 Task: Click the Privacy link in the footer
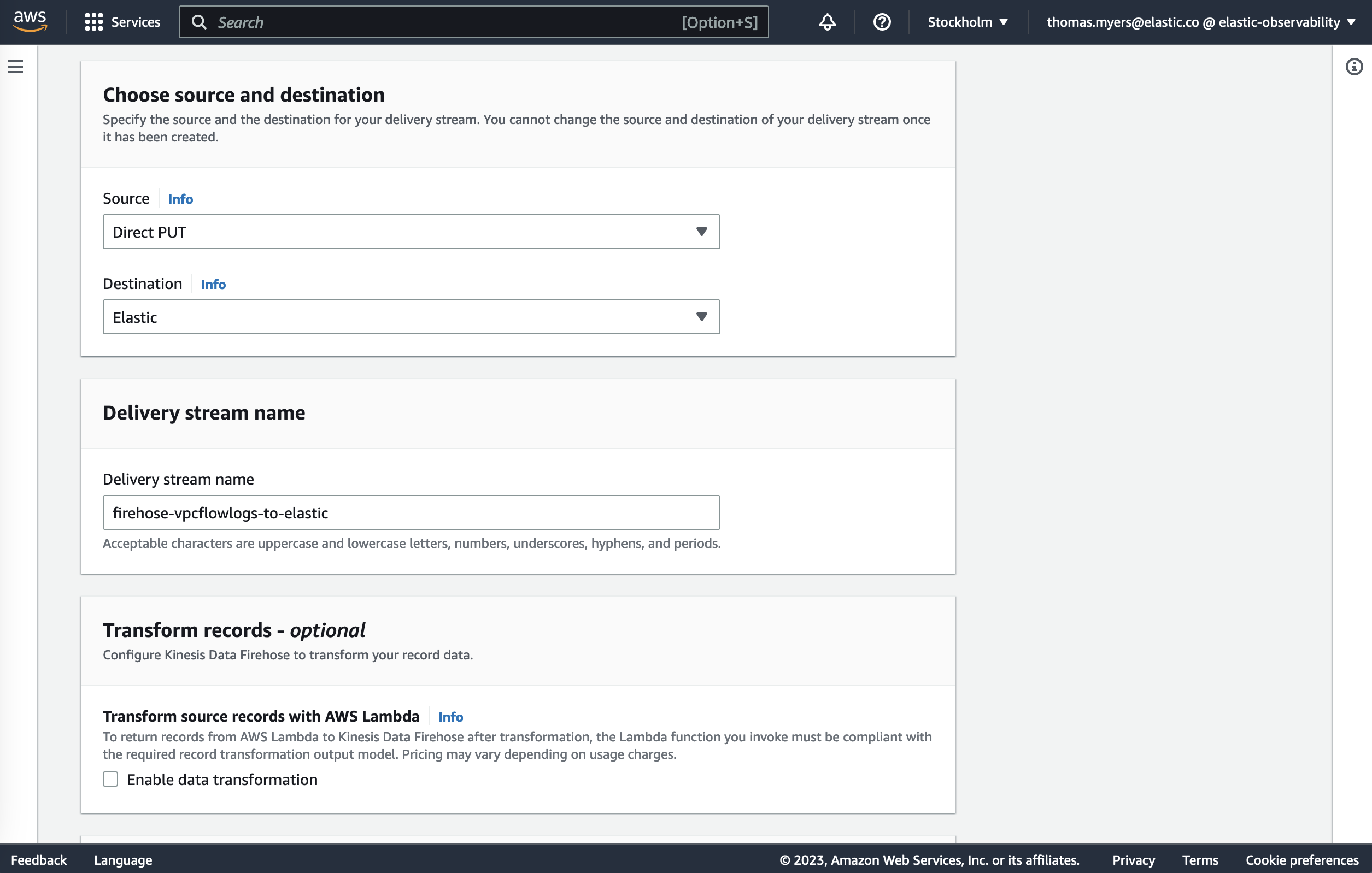point(1133,860)
